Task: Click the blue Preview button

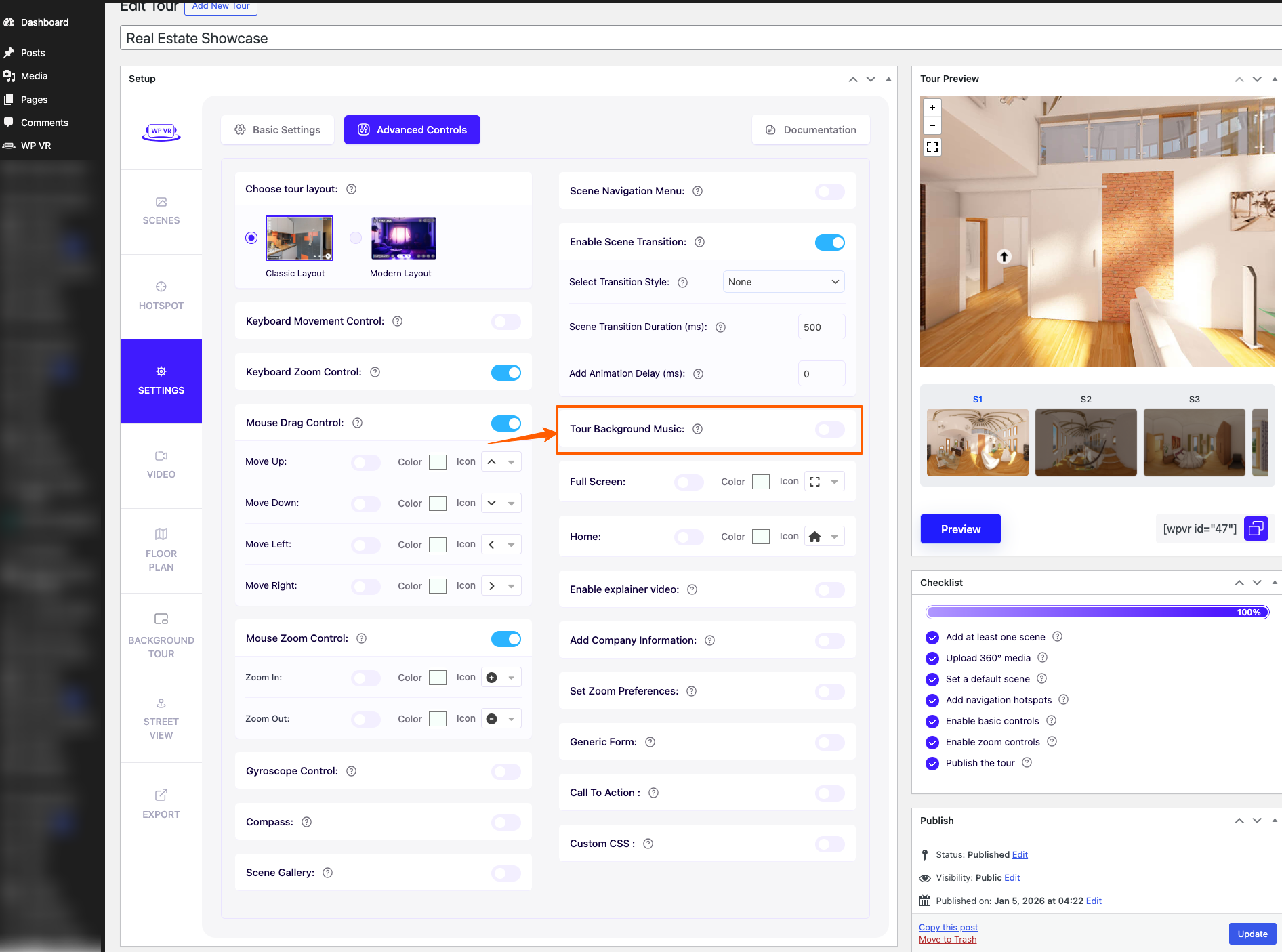Action: click(960, 529)
